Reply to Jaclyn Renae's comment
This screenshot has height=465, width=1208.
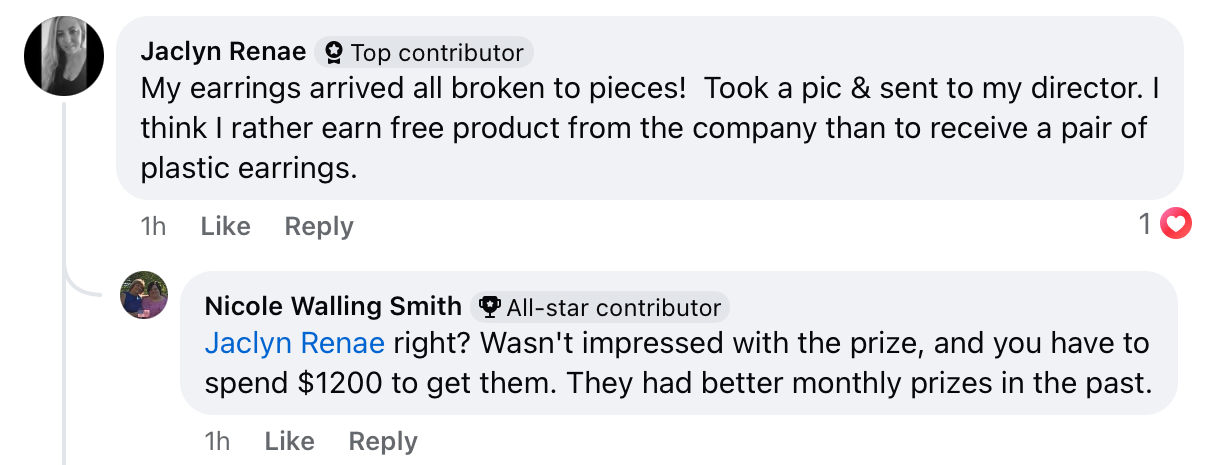[x=319, y=227]
